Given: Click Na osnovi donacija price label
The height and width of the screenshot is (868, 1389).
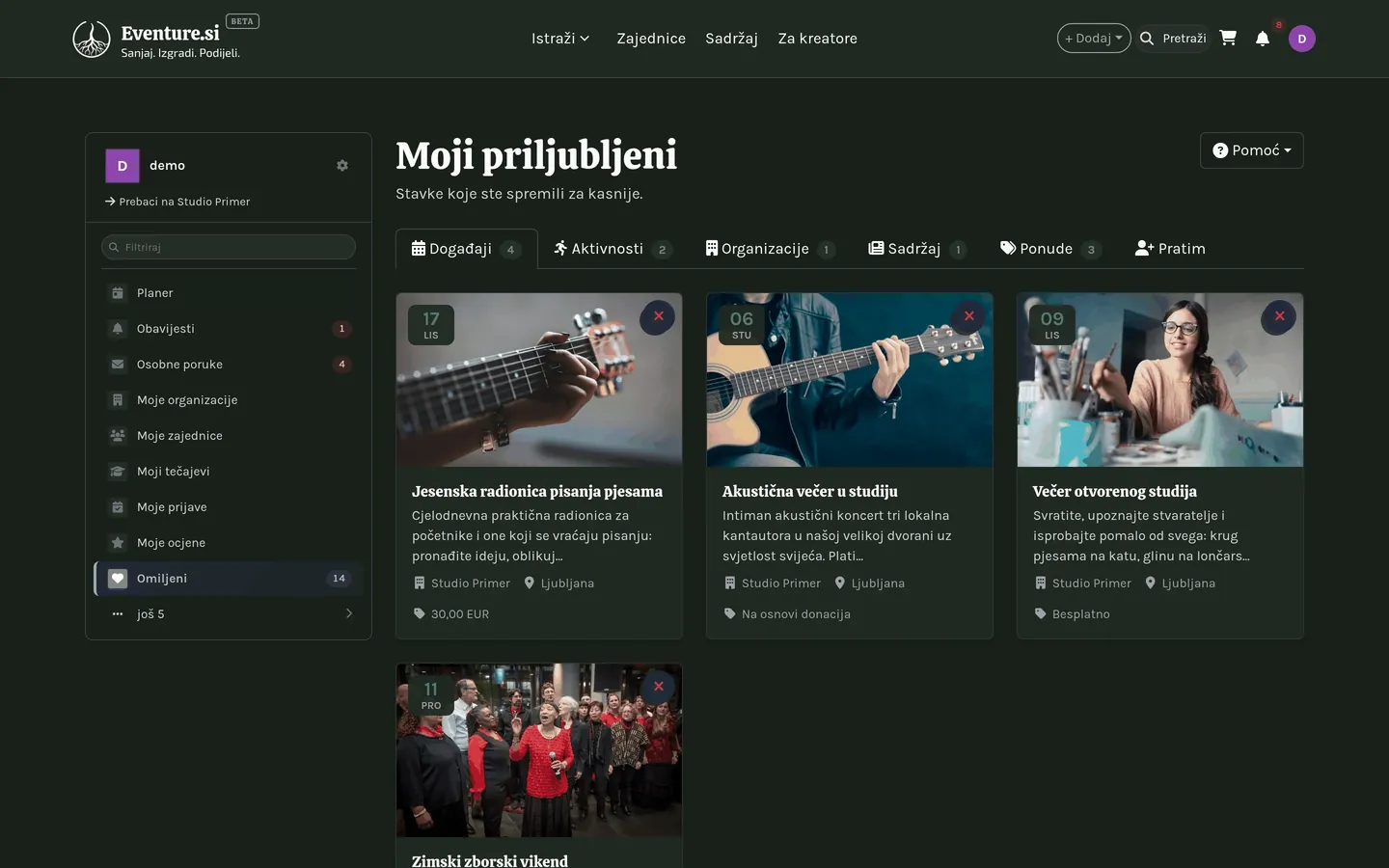Looking at the screenshot, I should [x=796, y=613].
